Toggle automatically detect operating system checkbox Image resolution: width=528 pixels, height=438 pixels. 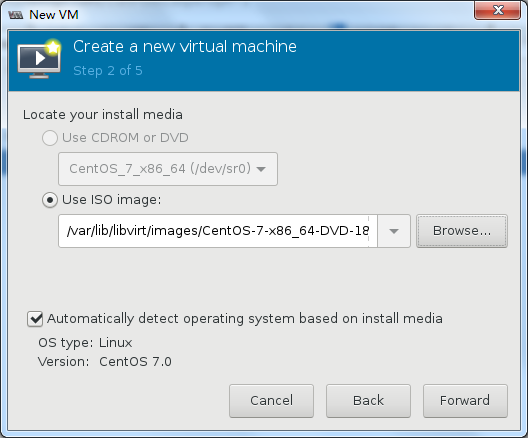click(x=35, y=319)
